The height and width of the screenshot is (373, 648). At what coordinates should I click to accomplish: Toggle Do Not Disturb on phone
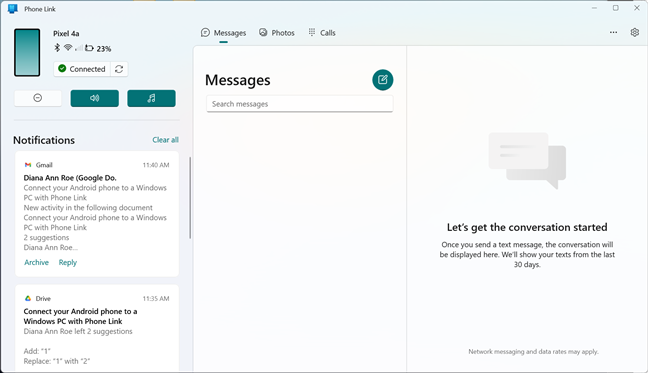38,98
